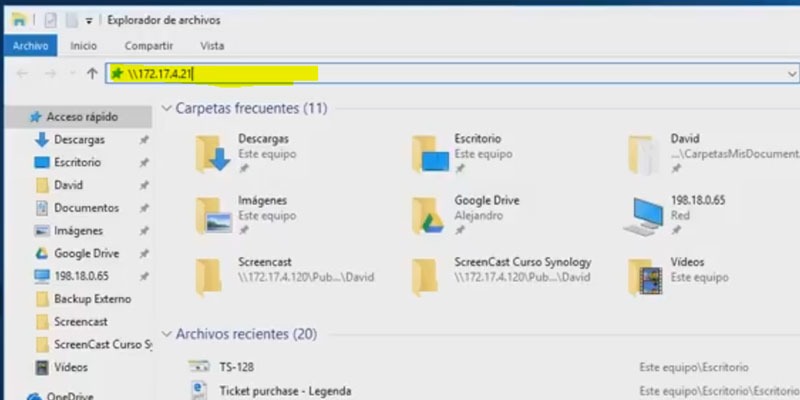Click the Escritorio sidebar pin icon
This screenshot has width=800, height=400.
tap(144, 163)
